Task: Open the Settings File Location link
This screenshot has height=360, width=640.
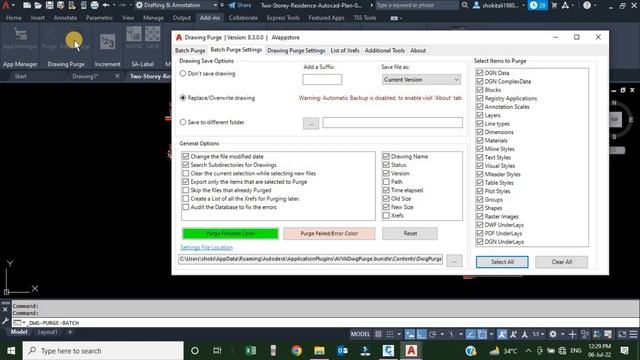Action: click(207, 247)
